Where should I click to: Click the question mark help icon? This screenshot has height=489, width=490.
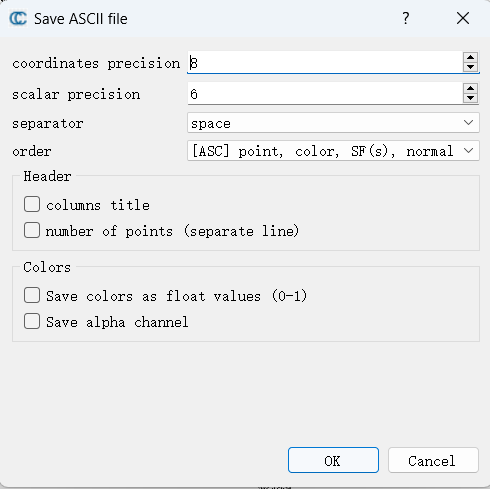405,18
